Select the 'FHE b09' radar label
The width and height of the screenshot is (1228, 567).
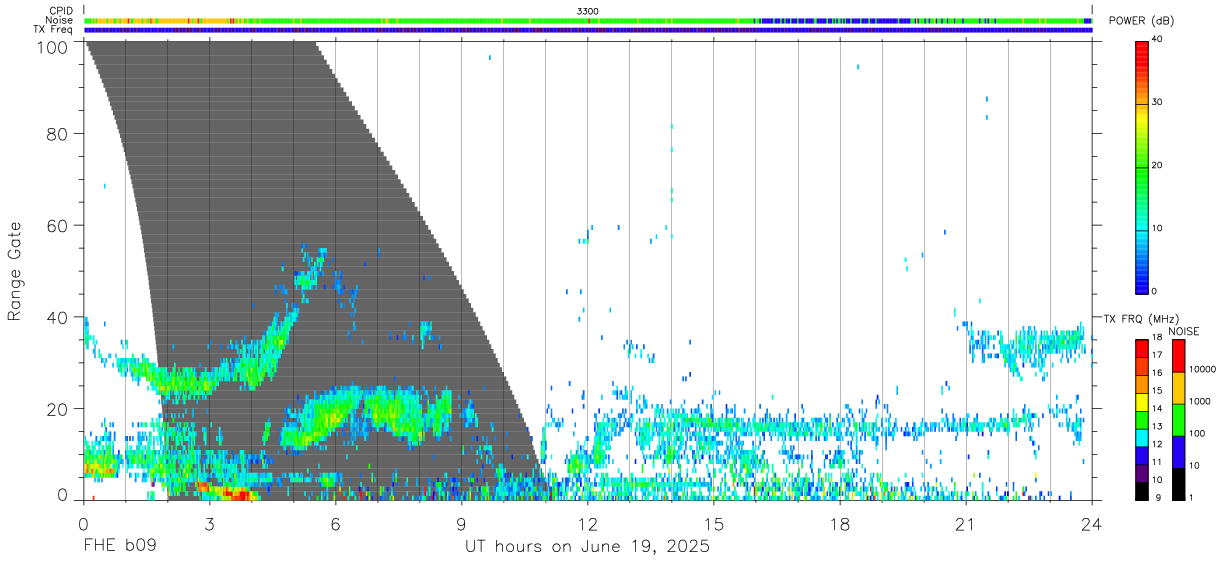[x=119, y=547]
